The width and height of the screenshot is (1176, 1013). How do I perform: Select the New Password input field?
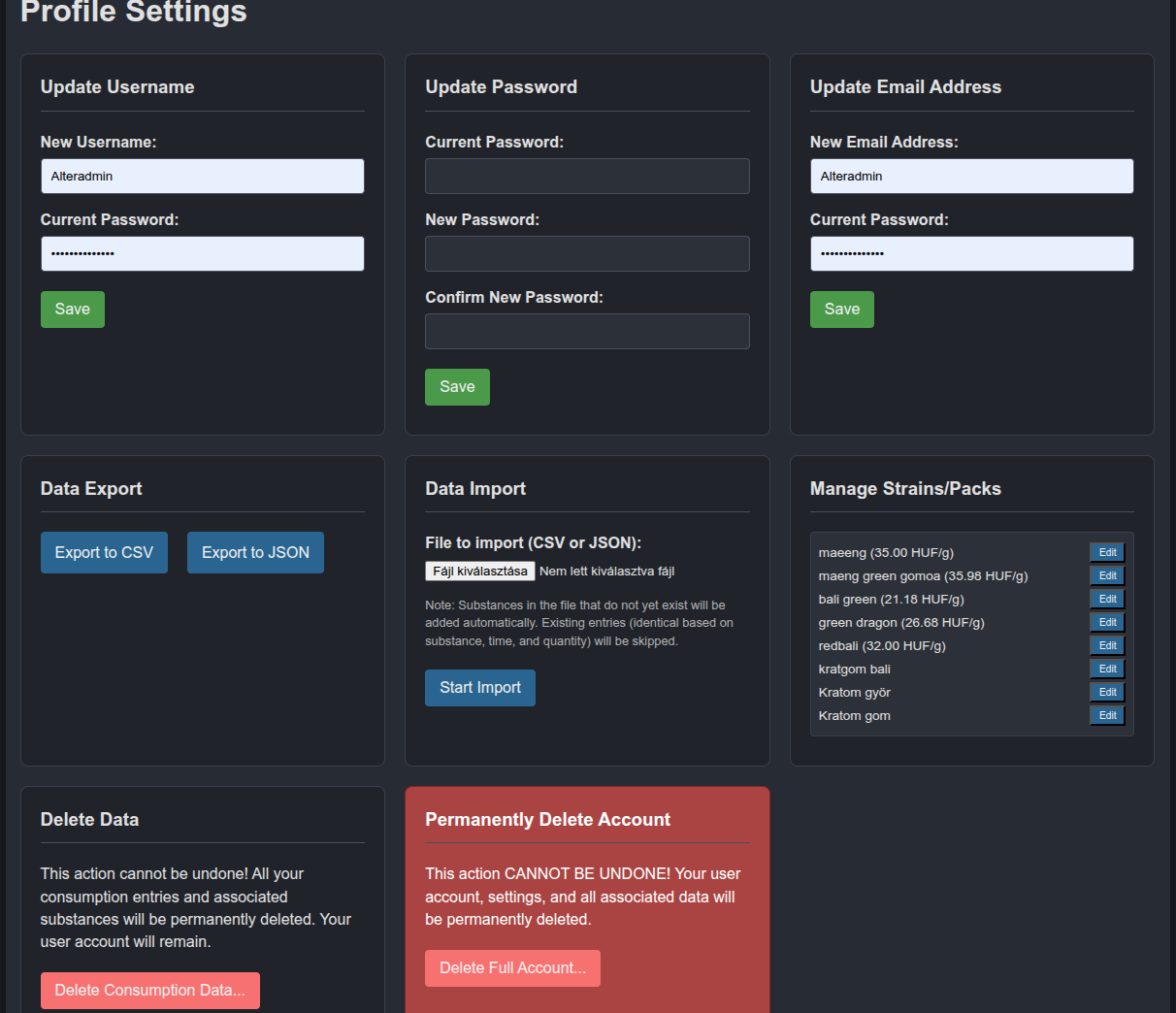click(x=587, y=254)
